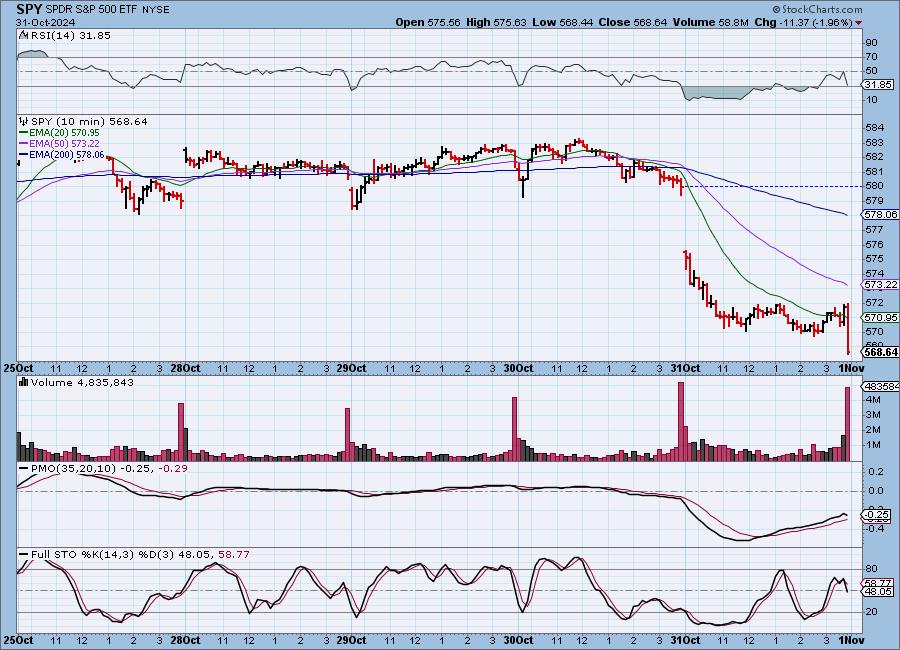Click the bar icon beside Volume 4,835,843

click(24, 382)
